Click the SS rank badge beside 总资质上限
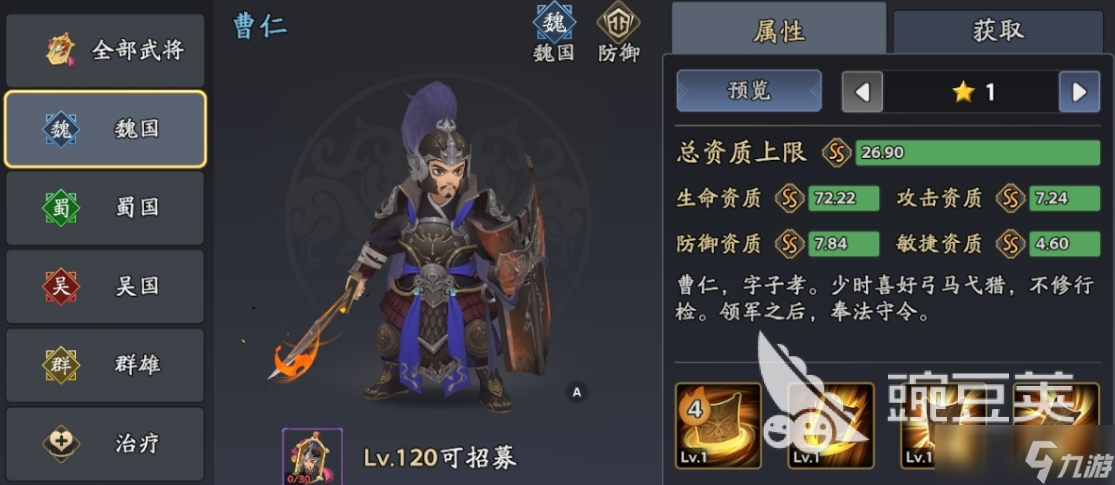 point(837,153)
